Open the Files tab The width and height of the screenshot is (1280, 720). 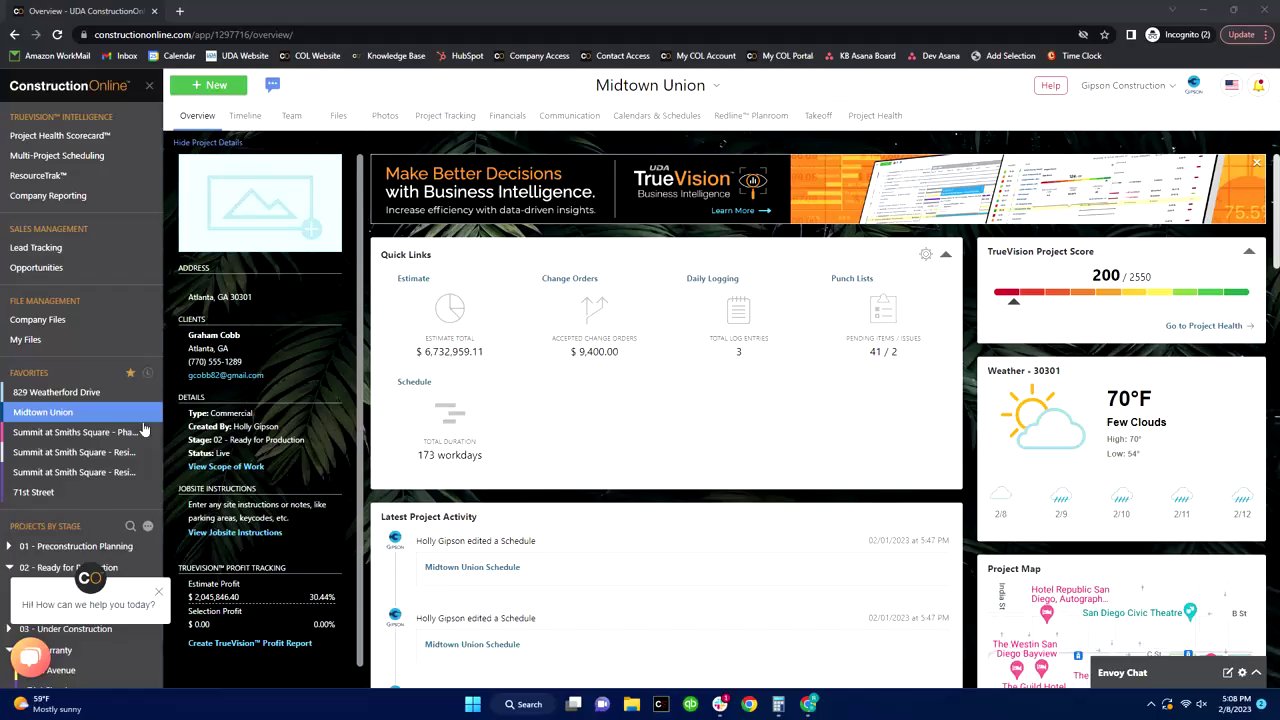(x=338, y=116)
